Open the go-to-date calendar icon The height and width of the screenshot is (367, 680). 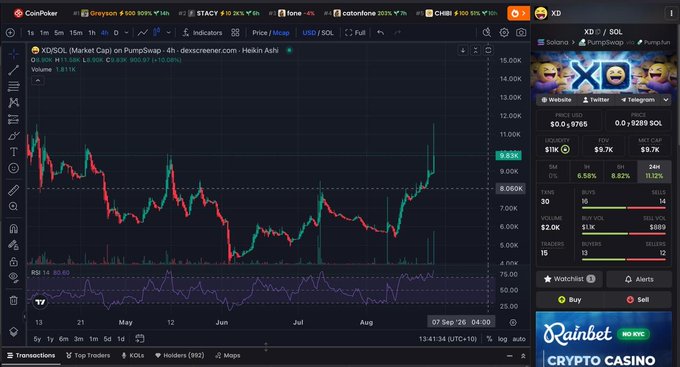pyautogui.click(x=140, y=338)
